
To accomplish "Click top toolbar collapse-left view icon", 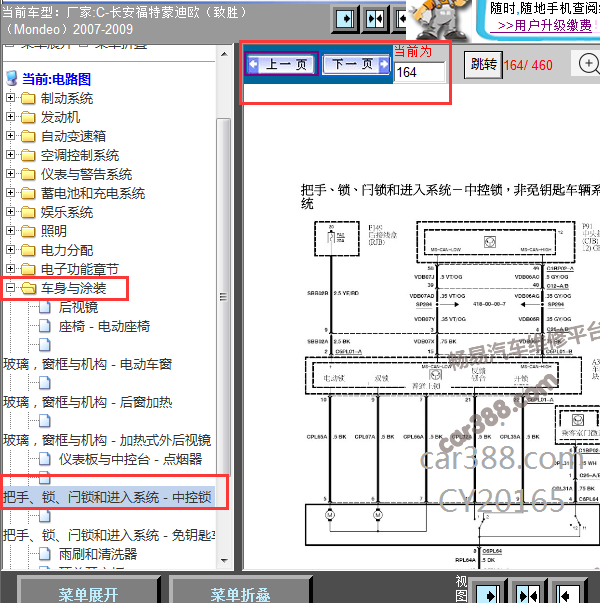I will (401, 18).
